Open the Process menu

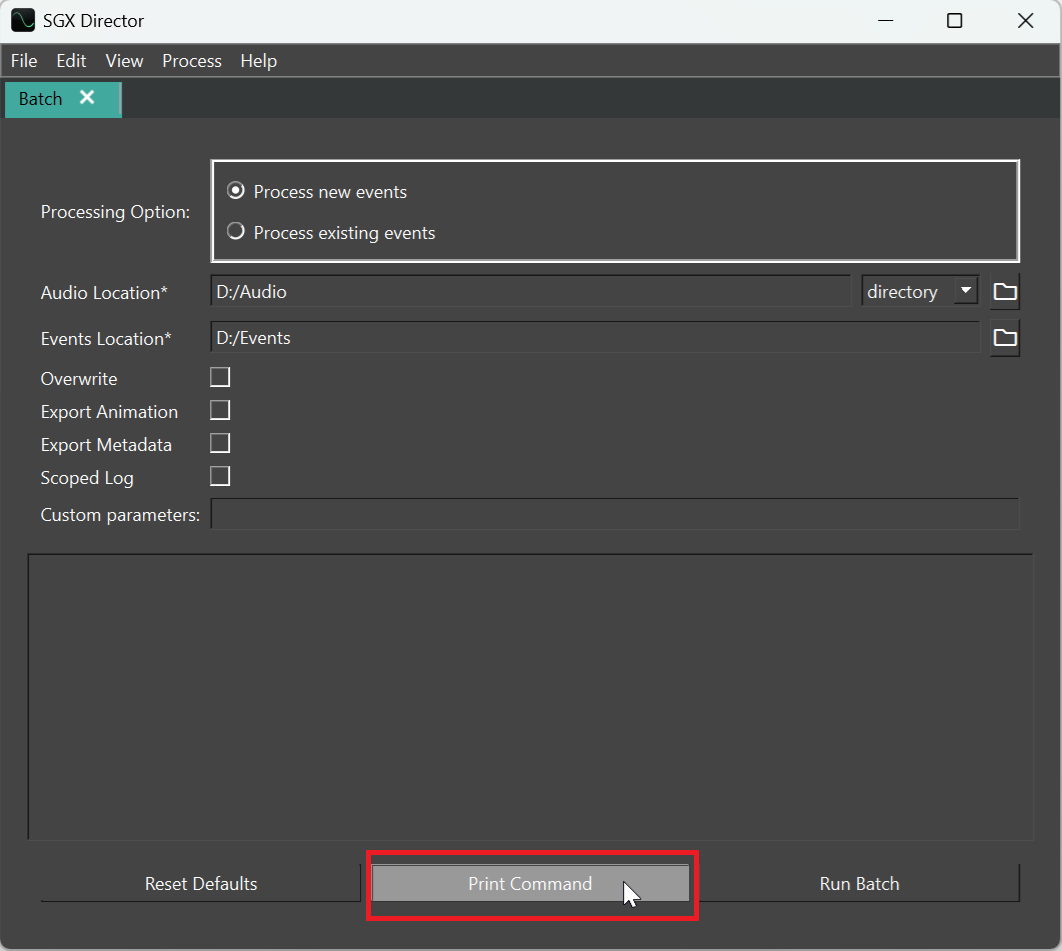tap(192, 61)
